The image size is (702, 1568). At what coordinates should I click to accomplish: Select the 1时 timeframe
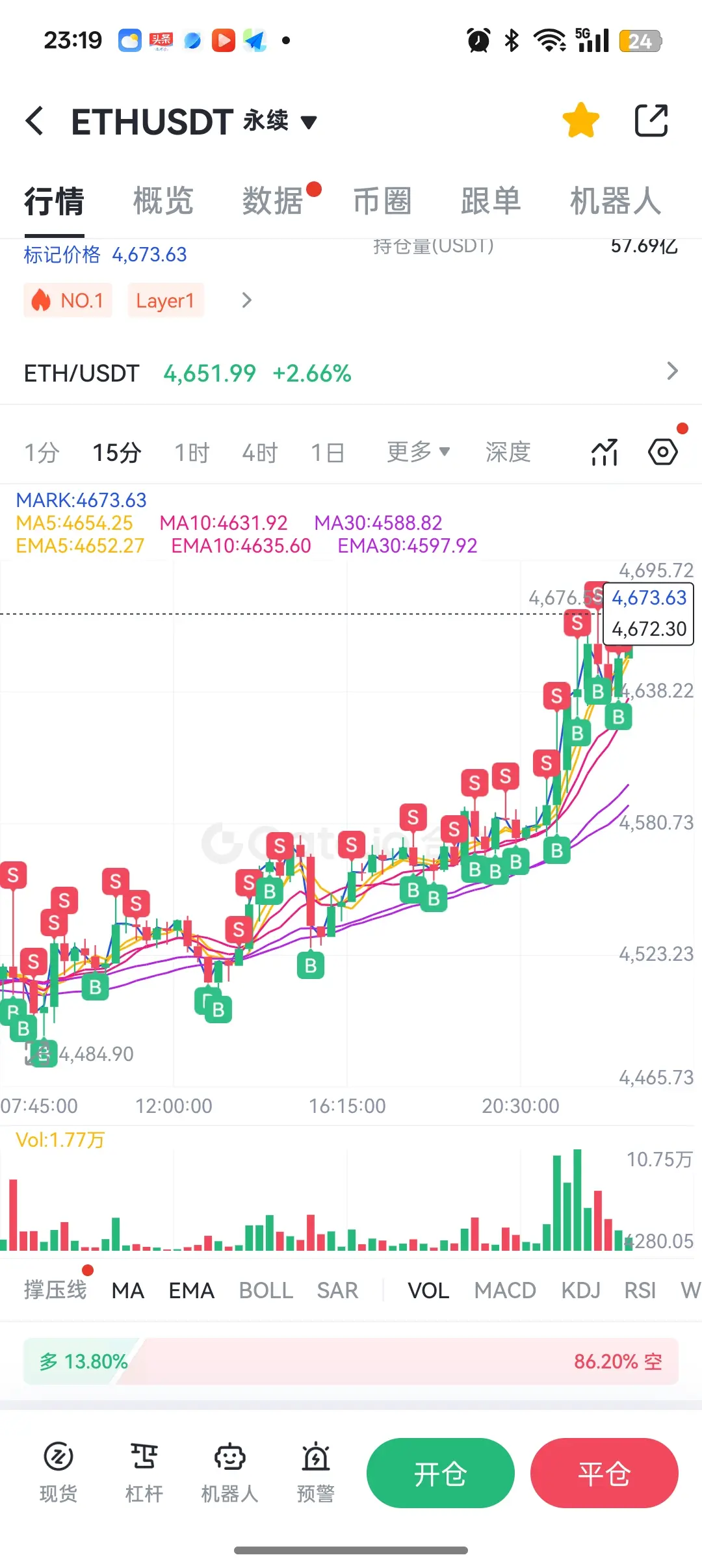pos(192,452)
